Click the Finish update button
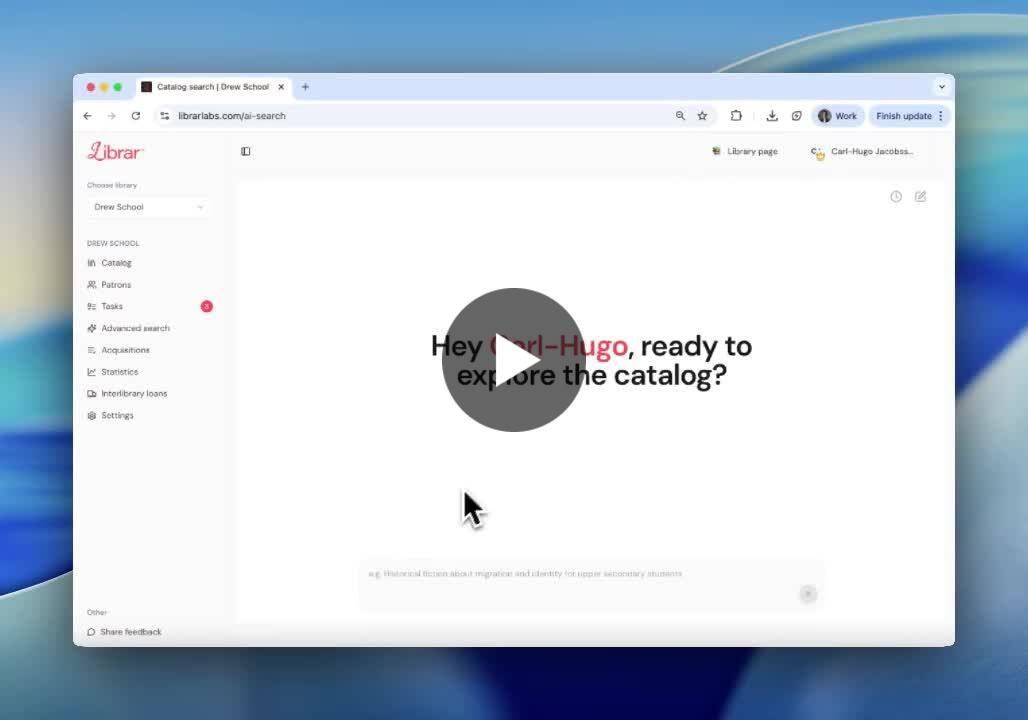Screen dimensions: 1028x720 pyautogui.click(x=903, y=116)
